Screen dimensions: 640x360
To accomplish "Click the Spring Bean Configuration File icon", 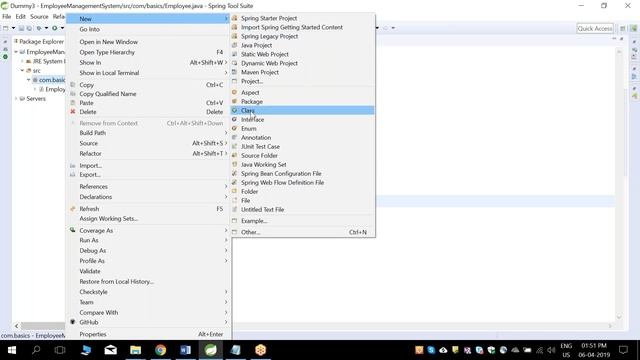I will (x=234, y=173).
